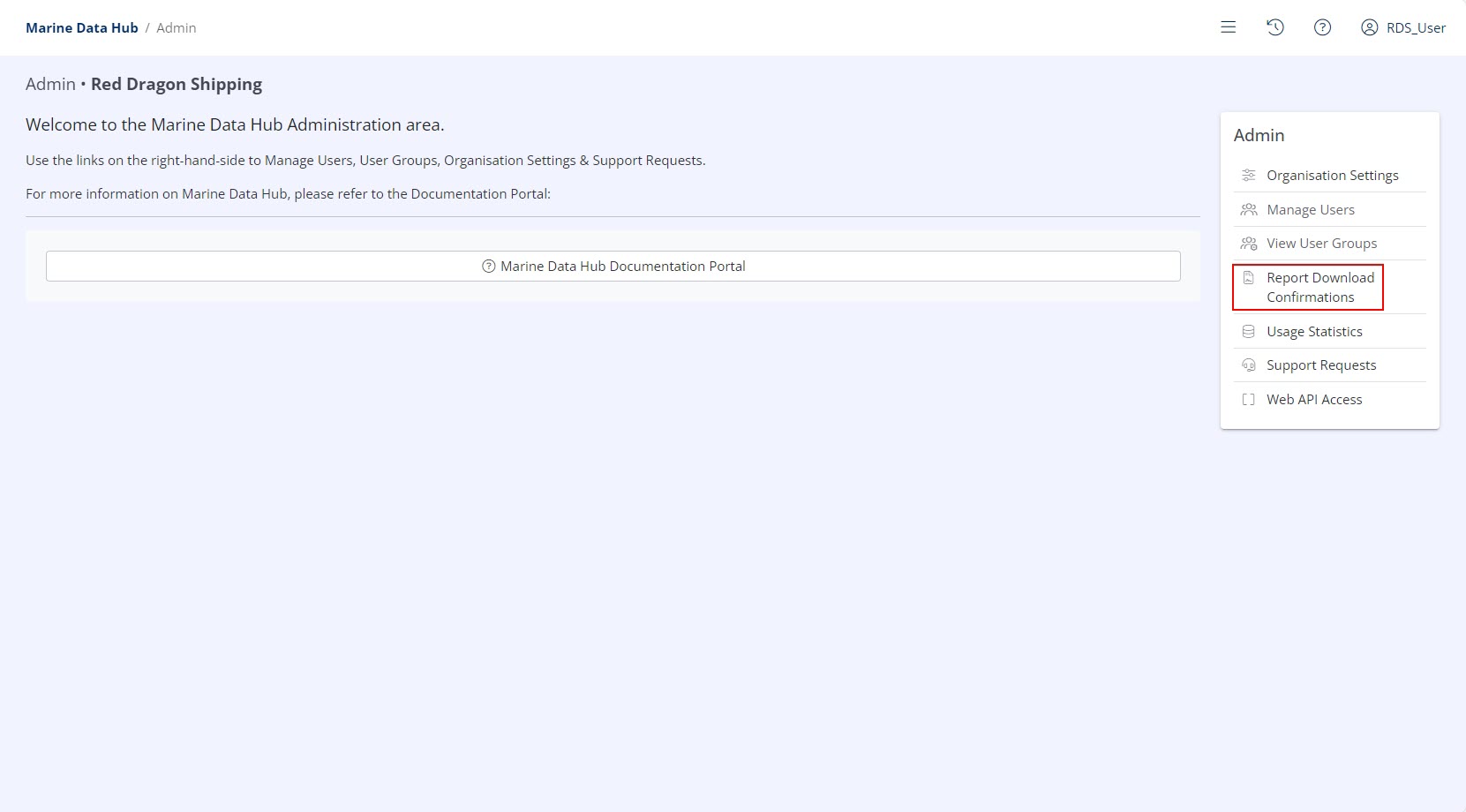Click the Organisation Settings sliders icon
1466x812 pixels.
[1248, 176]
